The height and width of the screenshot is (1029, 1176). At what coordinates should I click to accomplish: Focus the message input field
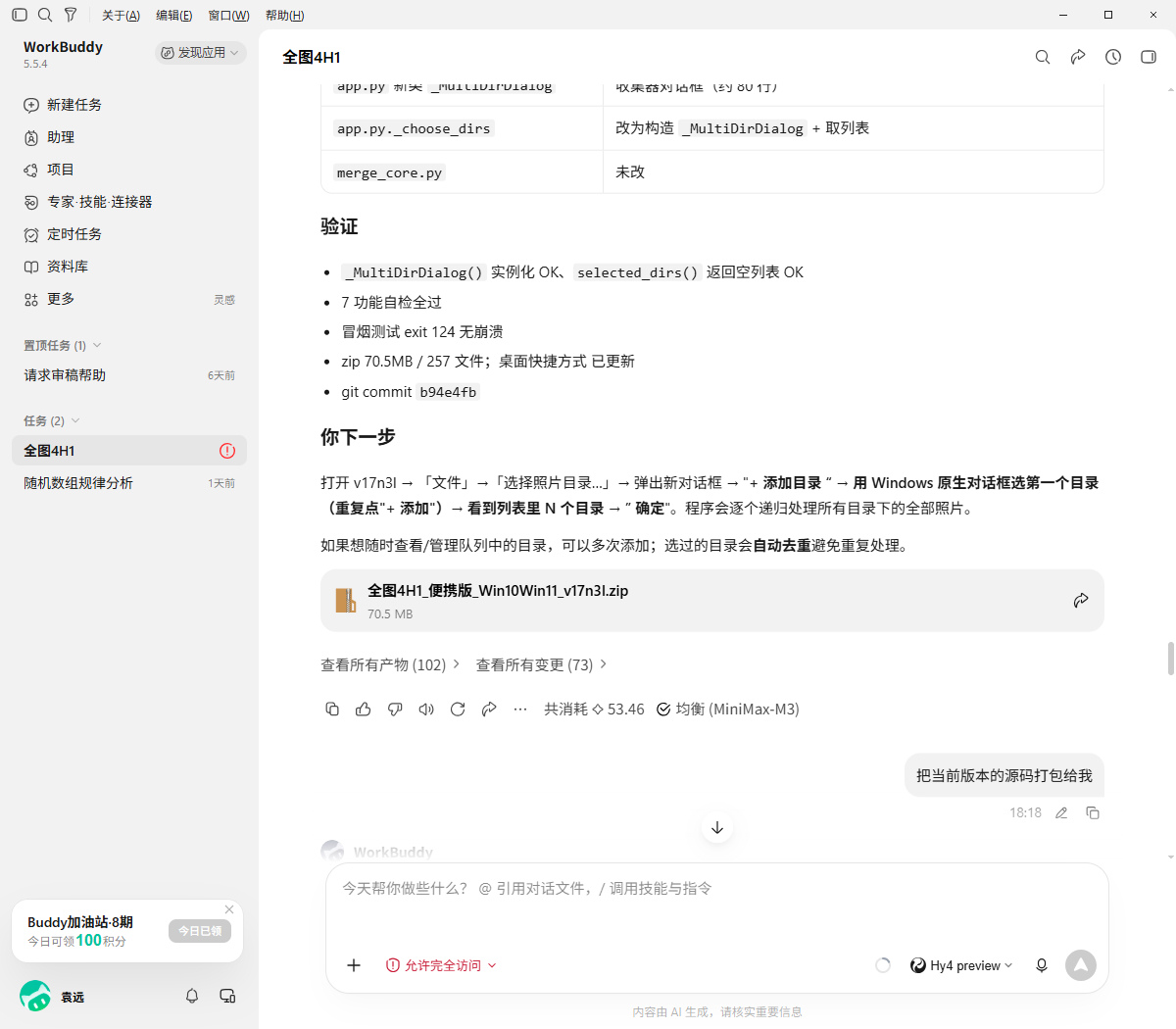(x=716, y=900)
